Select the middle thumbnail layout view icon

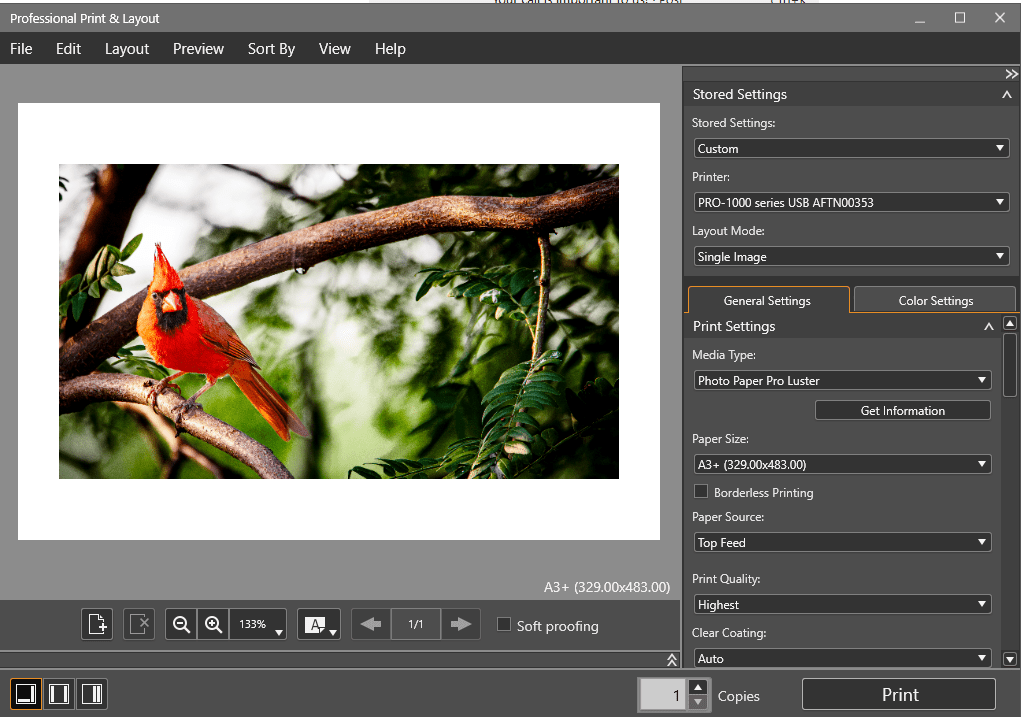[59, 693]
